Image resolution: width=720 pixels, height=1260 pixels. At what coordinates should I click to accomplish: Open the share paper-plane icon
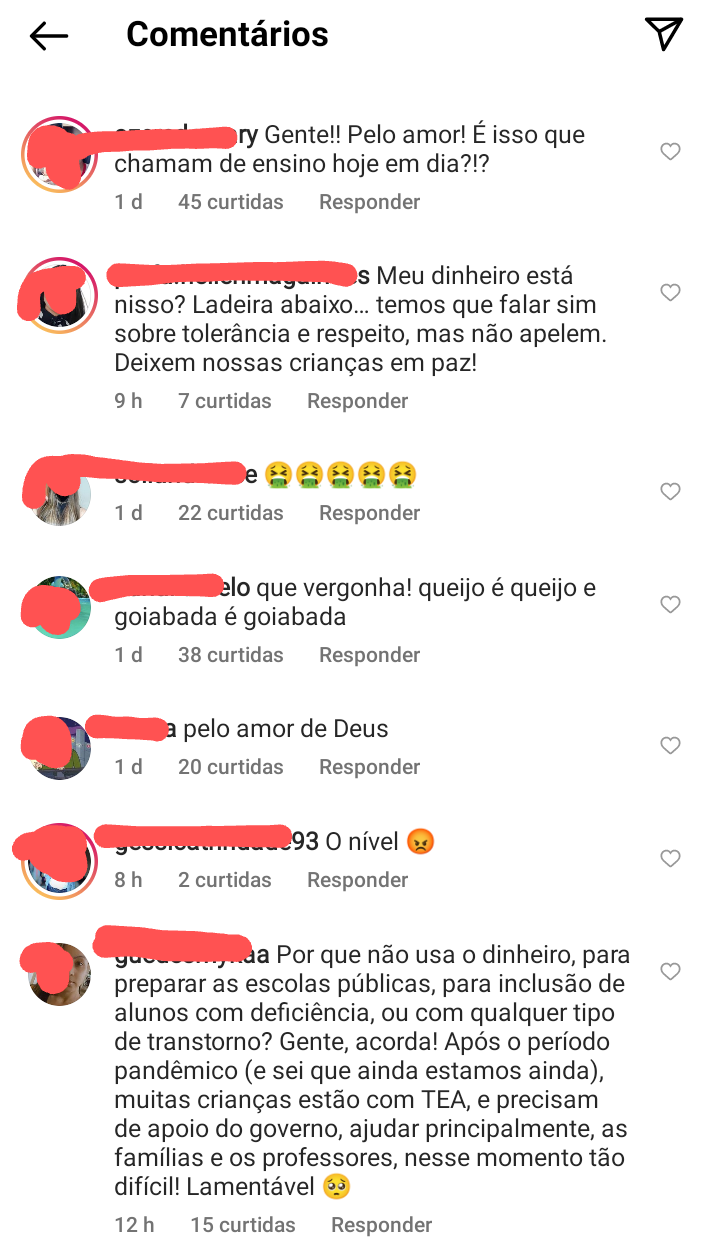point(664,34)
